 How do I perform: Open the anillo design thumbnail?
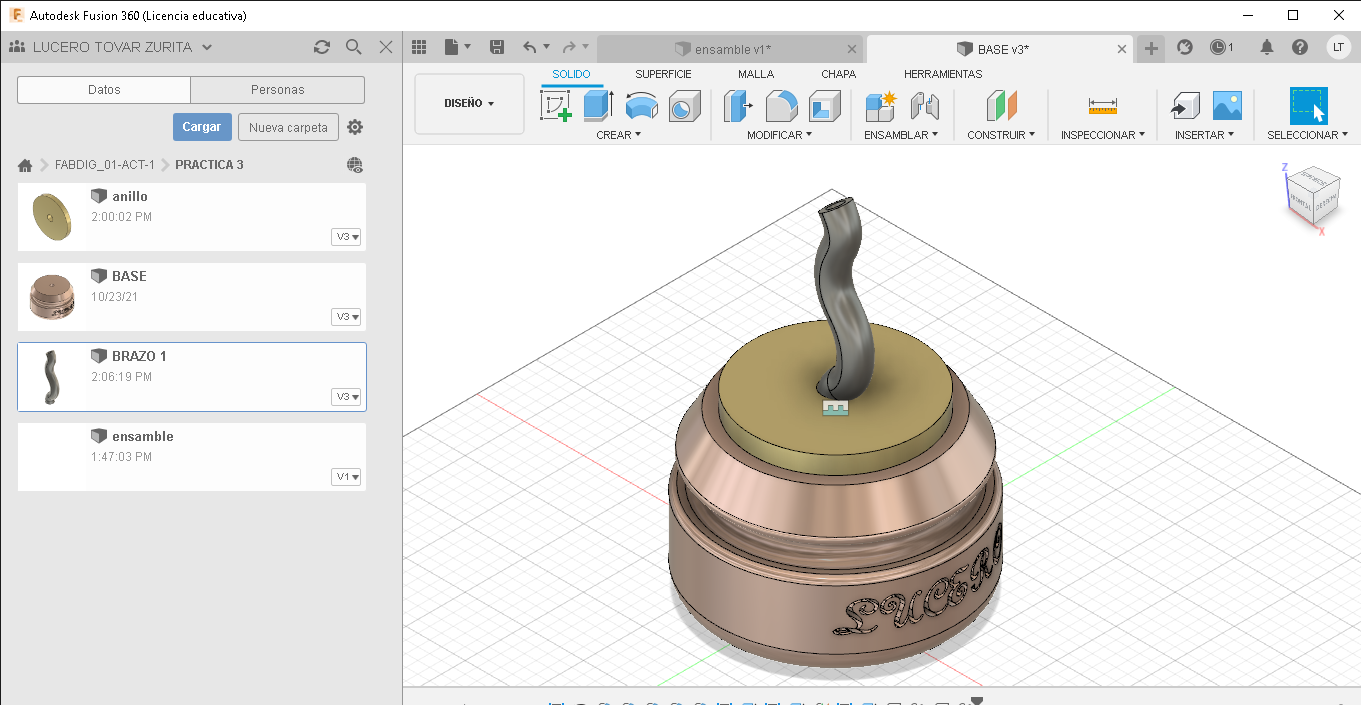53,217
